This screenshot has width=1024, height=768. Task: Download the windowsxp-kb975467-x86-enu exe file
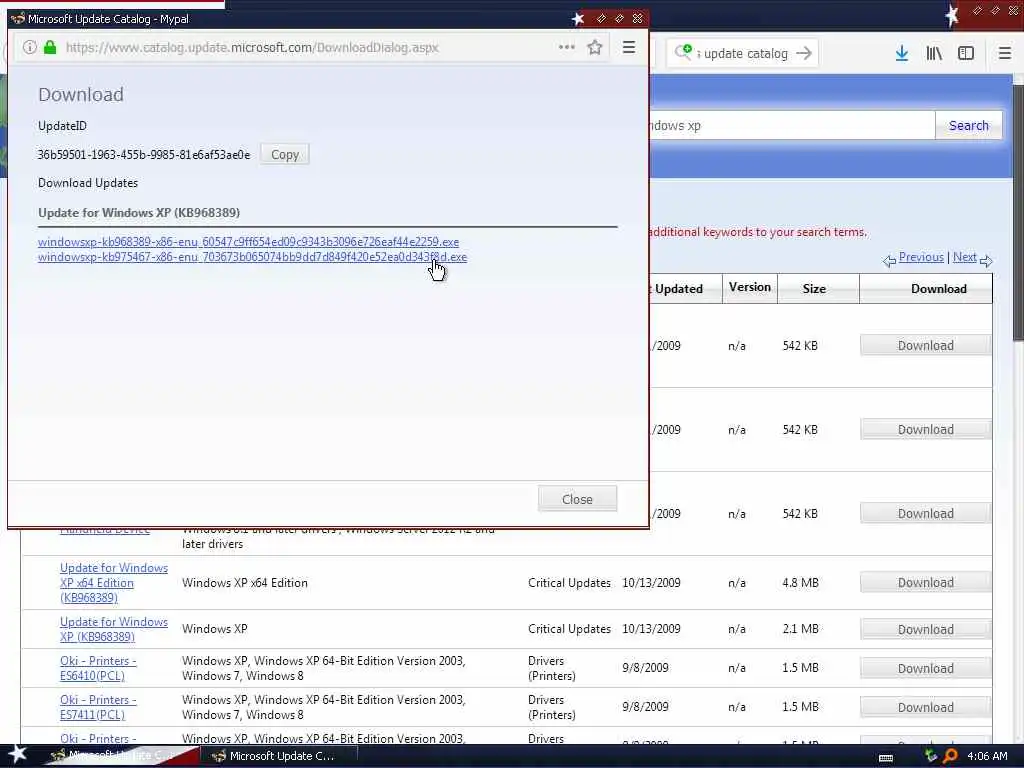point(252,257)
